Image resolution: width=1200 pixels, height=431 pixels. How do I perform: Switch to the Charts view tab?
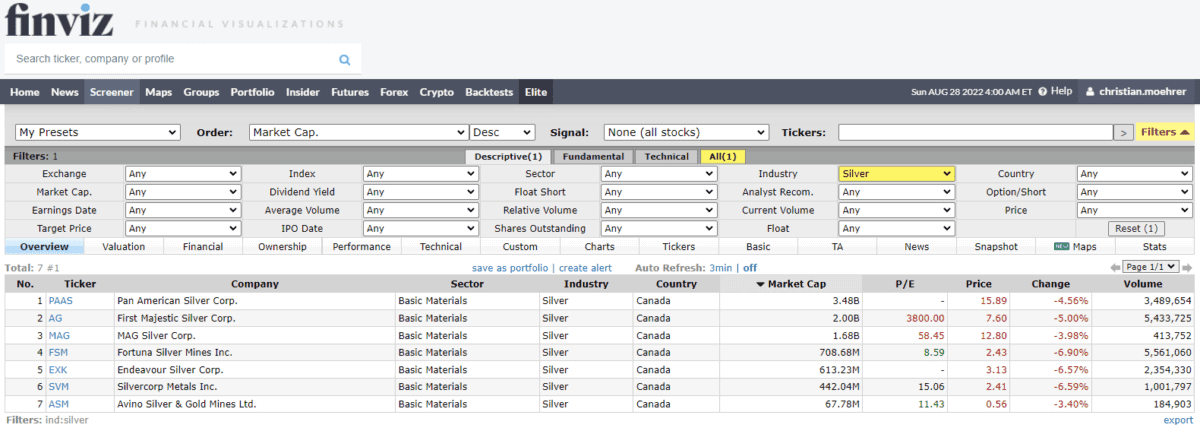(599, 246)
